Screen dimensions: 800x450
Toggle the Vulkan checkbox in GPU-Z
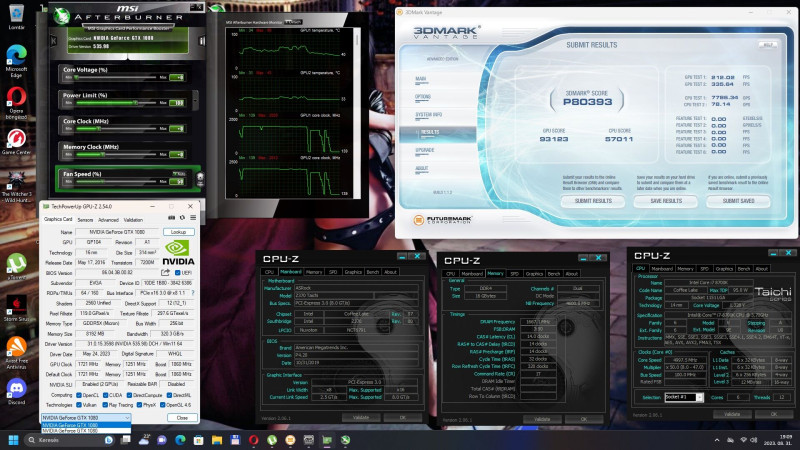(x=79, y=405)
